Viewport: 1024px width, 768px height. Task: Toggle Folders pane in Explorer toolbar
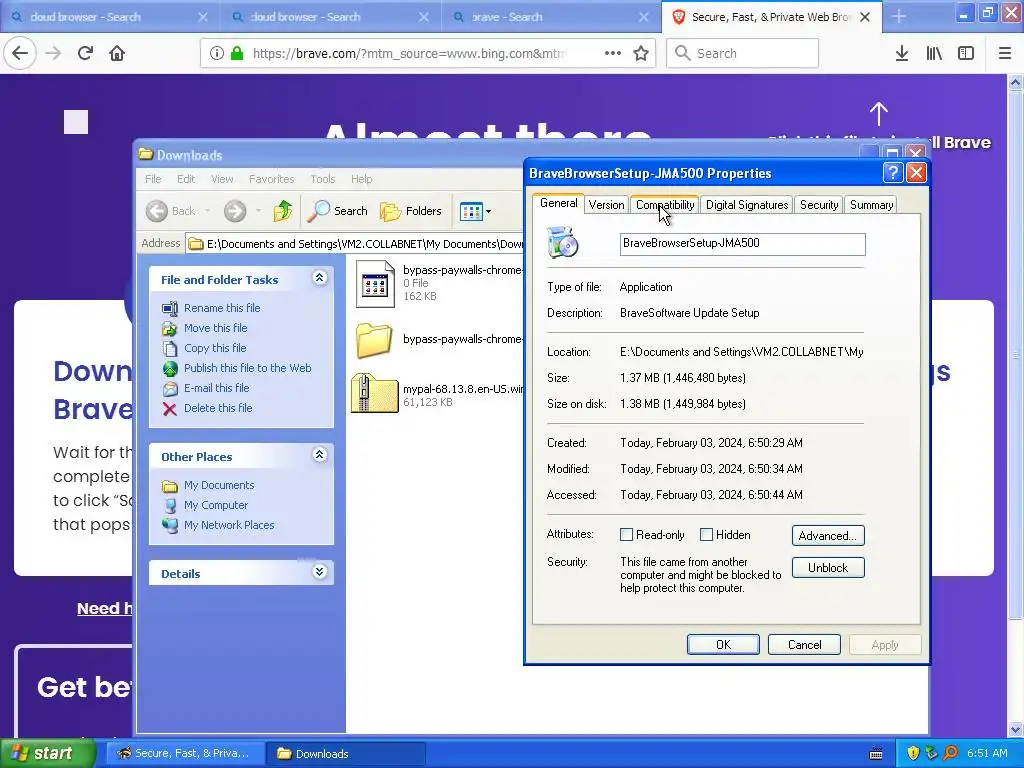[x=411, y=210]
